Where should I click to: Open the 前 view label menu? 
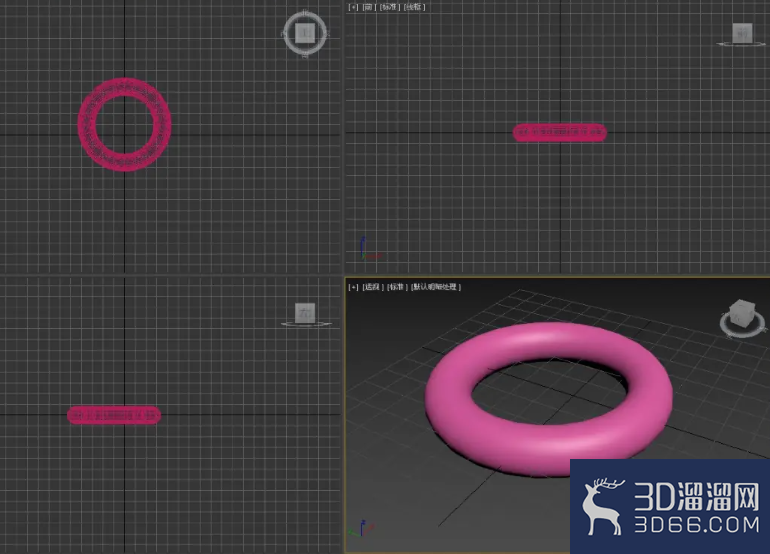click(368, 7)
